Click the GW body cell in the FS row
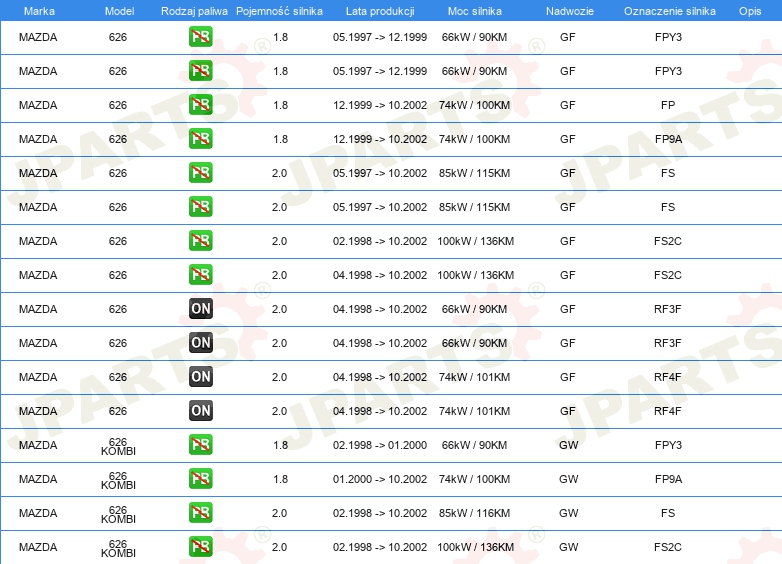 click(x=569, y=513)
